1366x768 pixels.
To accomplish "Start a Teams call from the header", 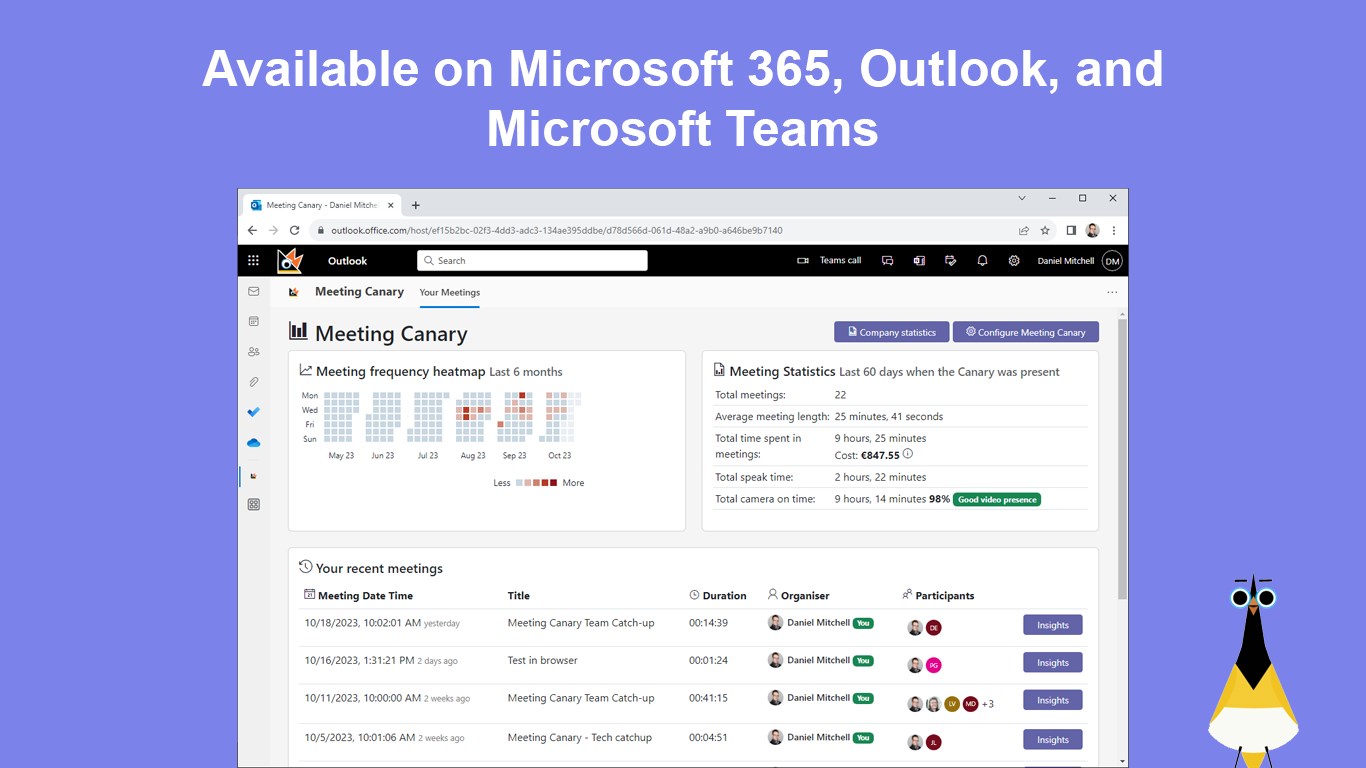I will pyautogui.click(x=829, y=261).
